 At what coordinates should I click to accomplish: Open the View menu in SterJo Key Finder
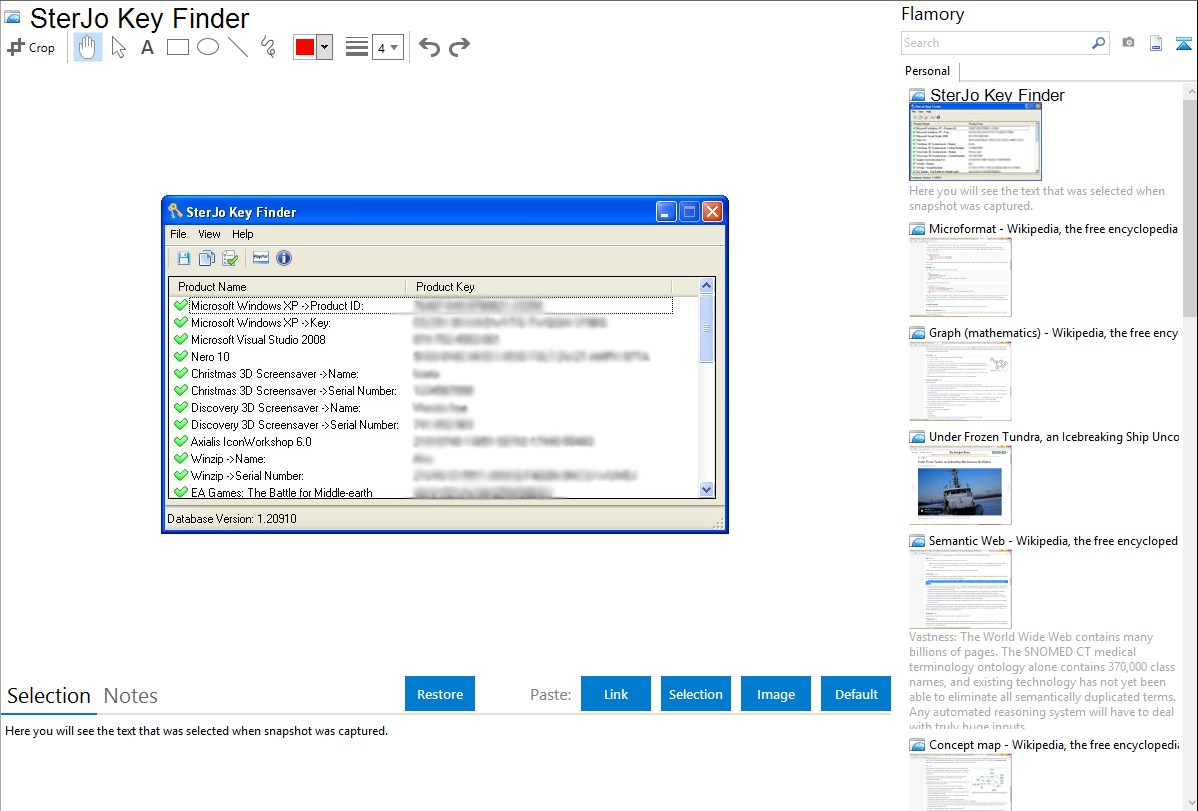pos(209,234)
